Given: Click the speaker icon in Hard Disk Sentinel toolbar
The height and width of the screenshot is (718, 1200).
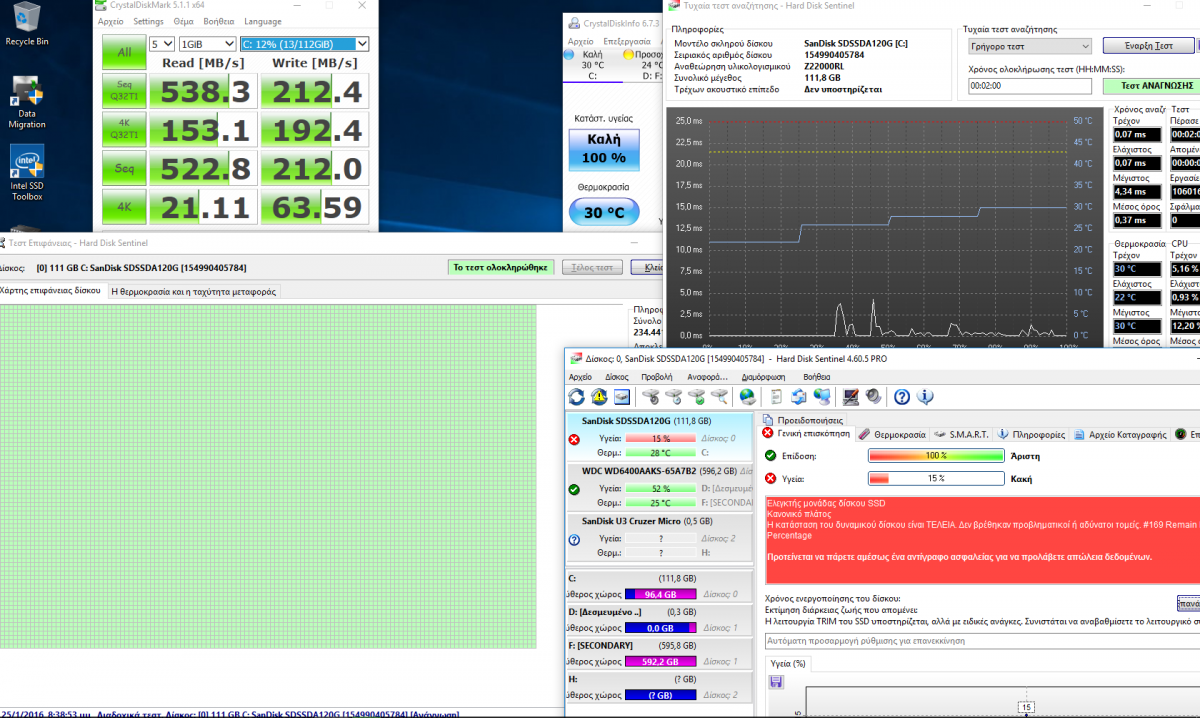Looking at the screenshot, I should point(873,397).
